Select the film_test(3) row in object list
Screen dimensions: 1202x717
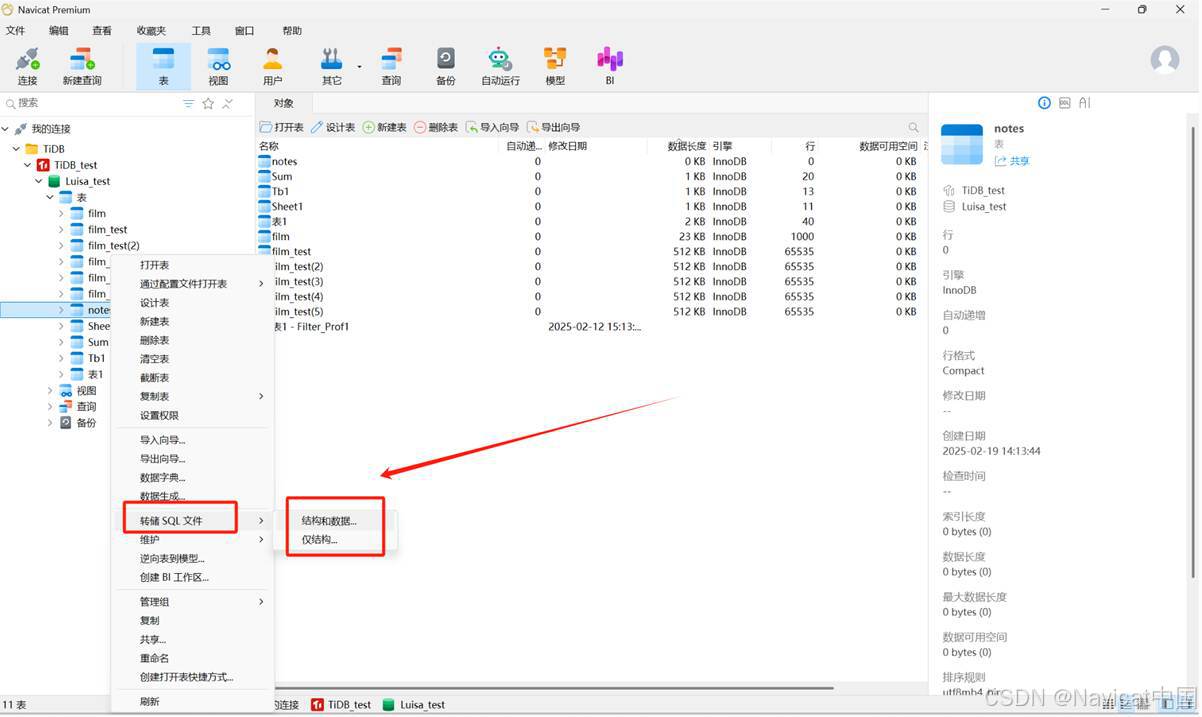point(590,281)
